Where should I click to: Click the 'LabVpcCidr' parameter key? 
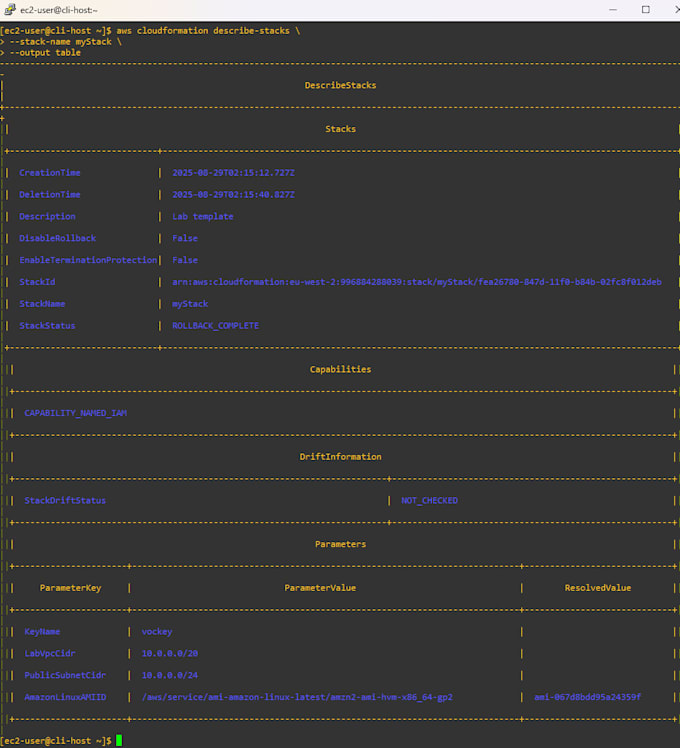pyautogui.click(x=50, y=654)
